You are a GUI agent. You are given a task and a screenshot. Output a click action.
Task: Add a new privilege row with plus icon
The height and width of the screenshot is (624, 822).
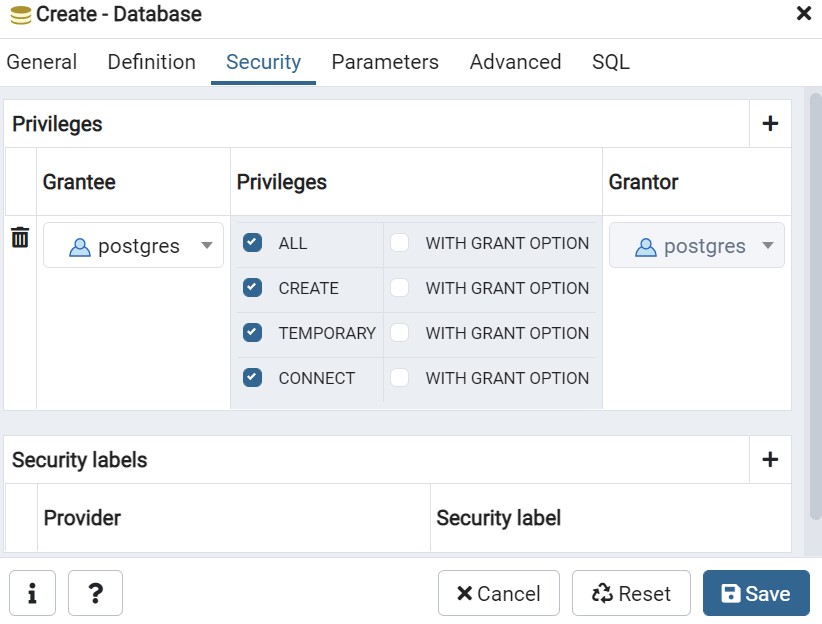click(x=770, y=124)
